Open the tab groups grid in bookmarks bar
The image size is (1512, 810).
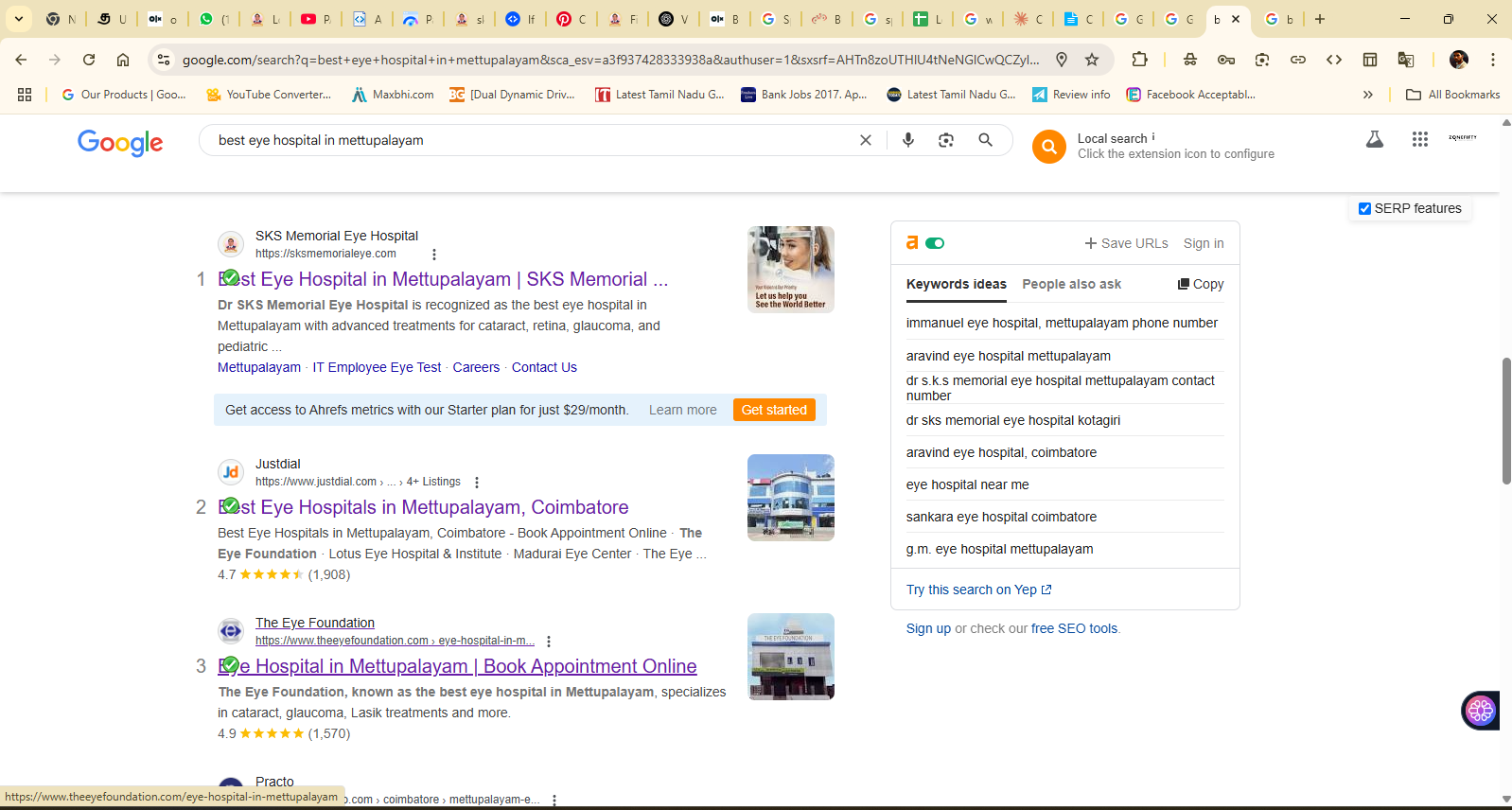click(25, 95)
